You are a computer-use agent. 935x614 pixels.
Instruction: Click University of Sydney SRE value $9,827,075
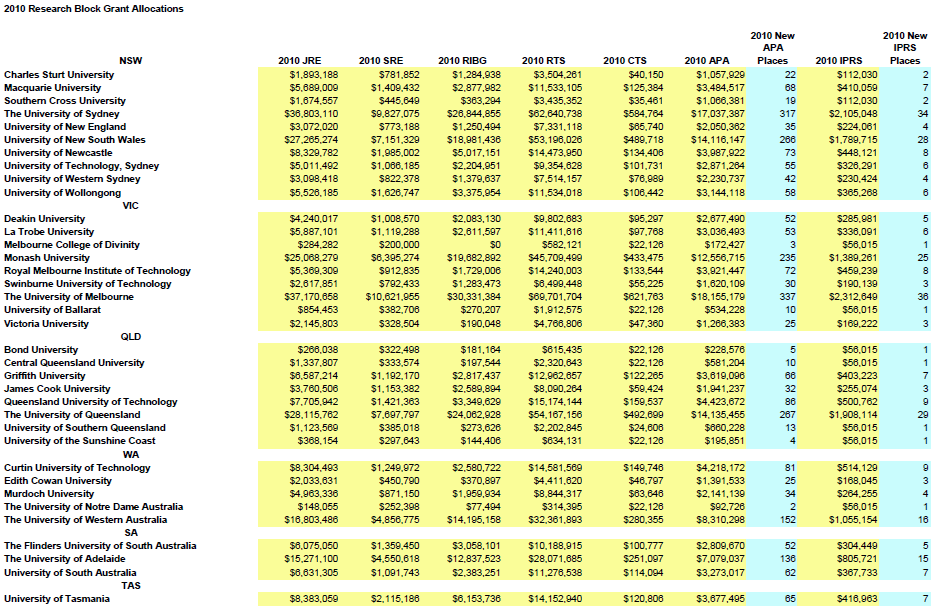pyautogui.click(x=395, y=114)
